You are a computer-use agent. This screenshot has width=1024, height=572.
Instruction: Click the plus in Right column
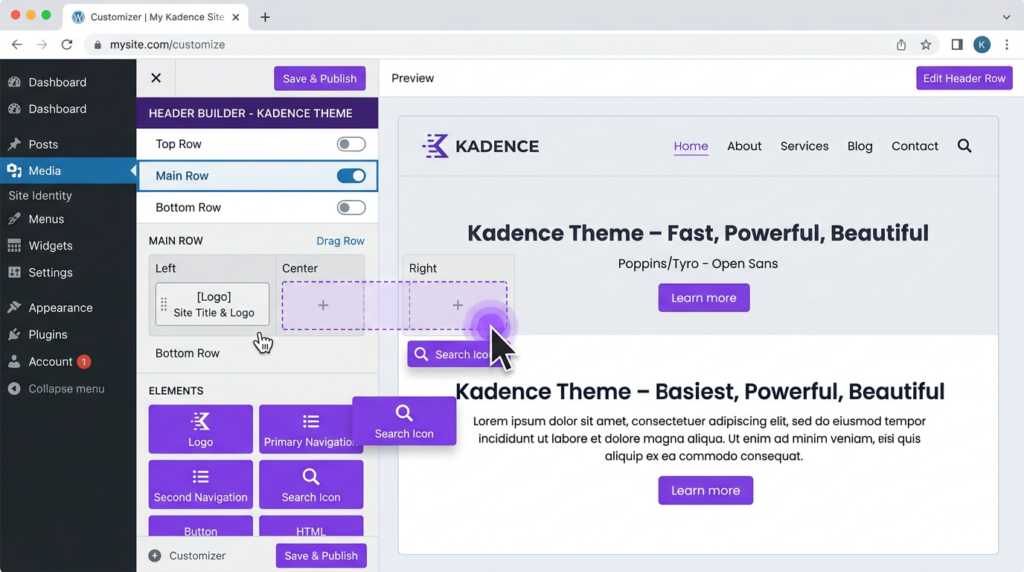tap(458, 305)
